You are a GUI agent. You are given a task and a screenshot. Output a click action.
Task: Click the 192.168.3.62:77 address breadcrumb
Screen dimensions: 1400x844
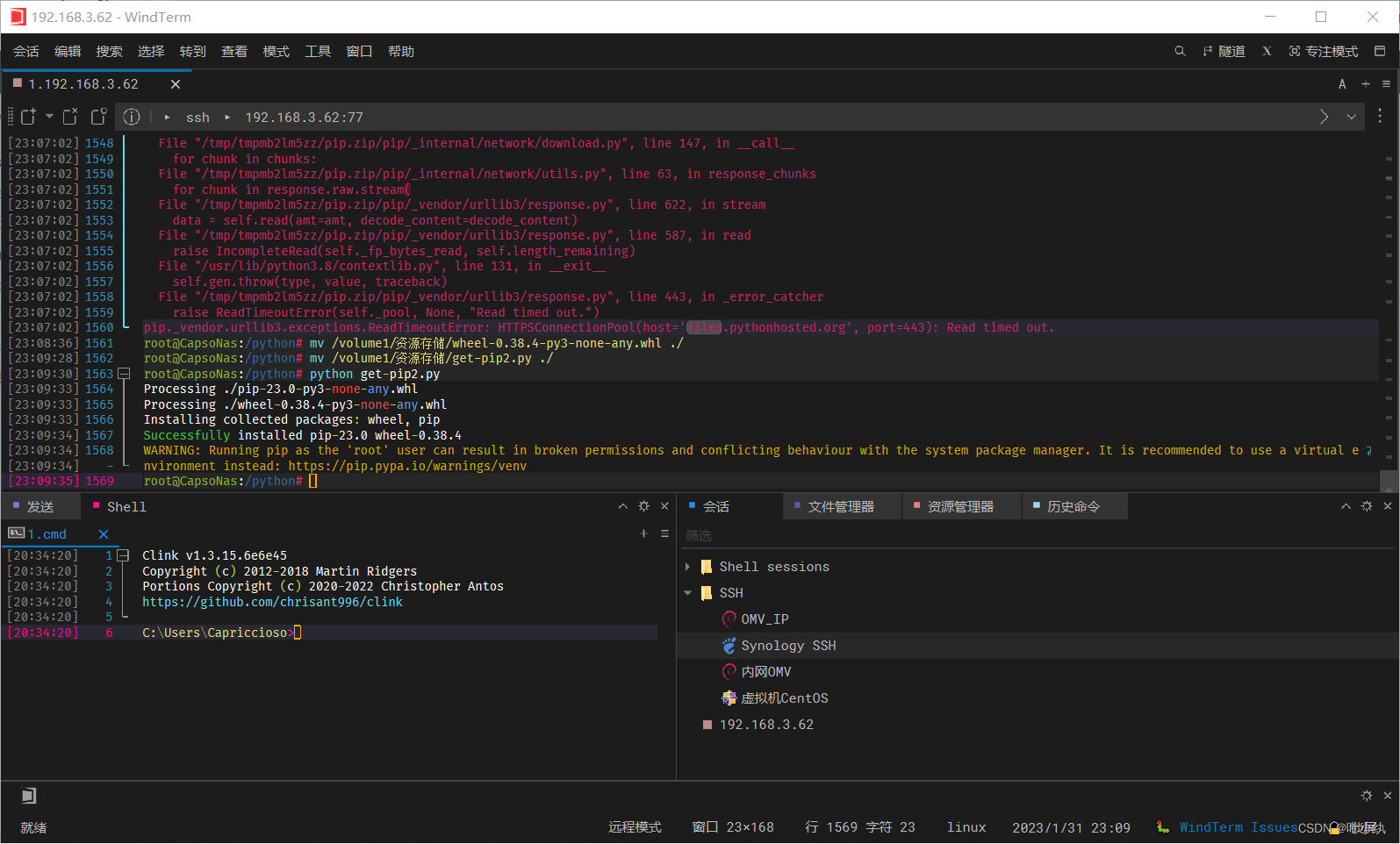[304, 118]
